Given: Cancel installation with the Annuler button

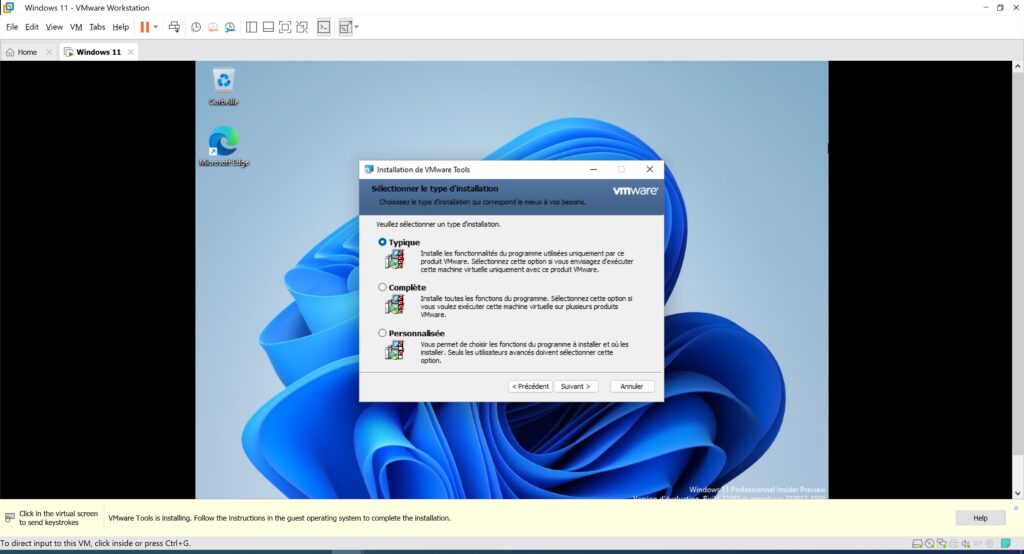Looking at the screenshot, I should pyautogui.click(x=632, y=386).
